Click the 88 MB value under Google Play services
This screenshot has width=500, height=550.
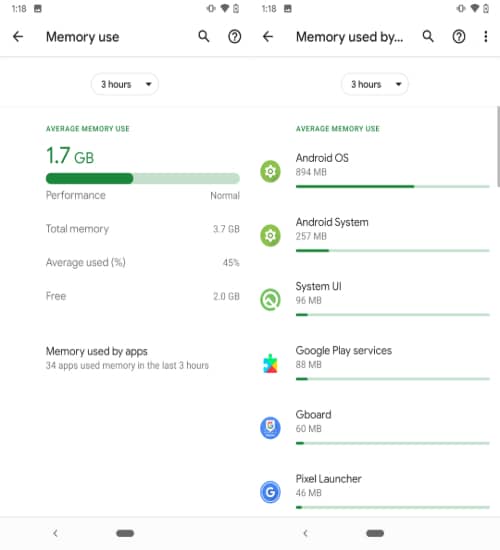tap(308, 364)
